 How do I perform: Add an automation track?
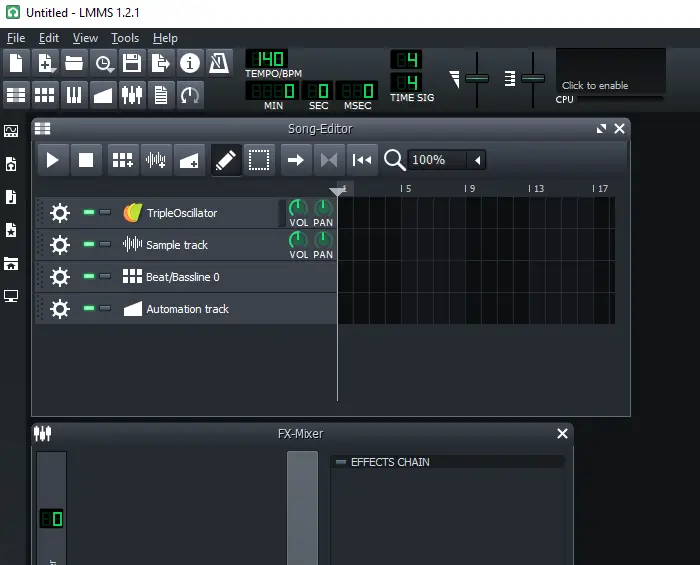(188, 160)
